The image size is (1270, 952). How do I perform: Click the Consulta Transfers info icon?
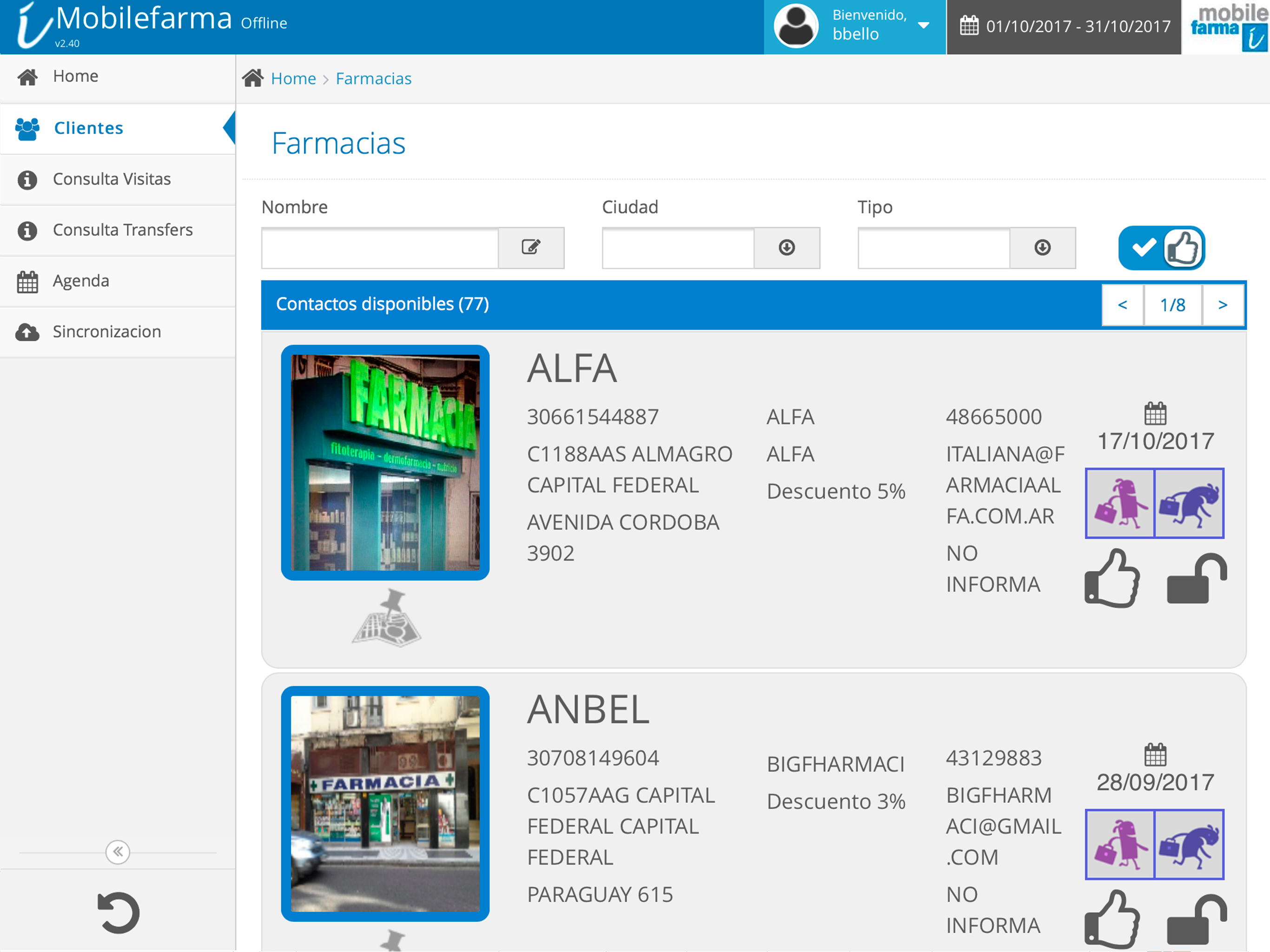[27, 231]
